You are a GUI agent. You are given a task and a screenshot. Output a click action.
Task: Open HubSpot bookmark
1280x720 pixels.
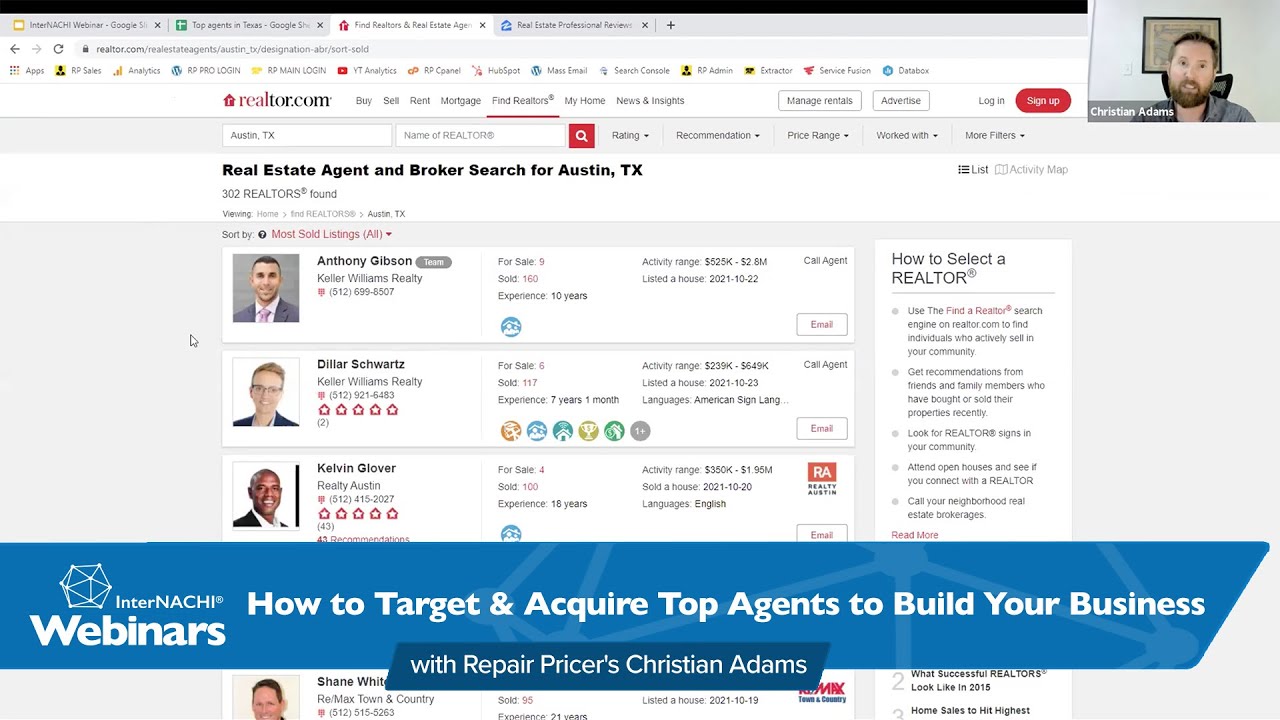[496, 71]
